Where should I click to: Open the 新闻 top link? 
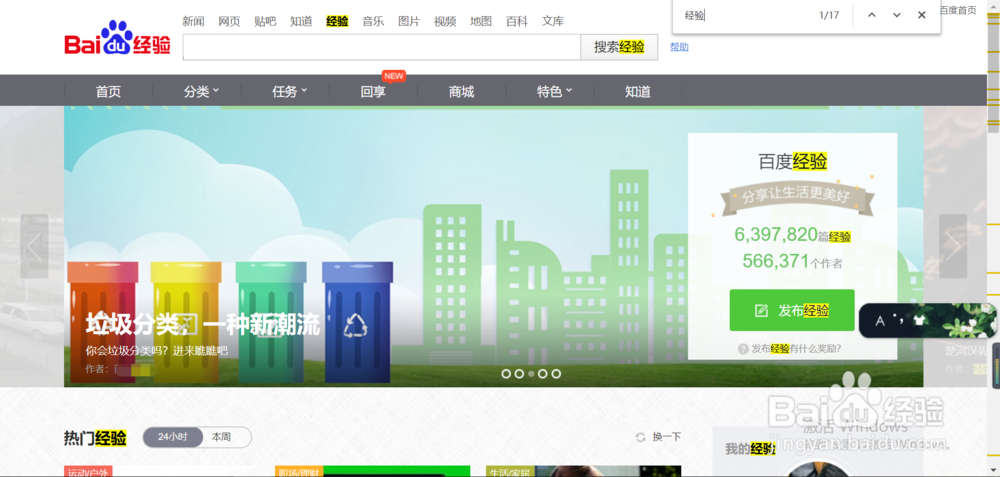[193, 21]
